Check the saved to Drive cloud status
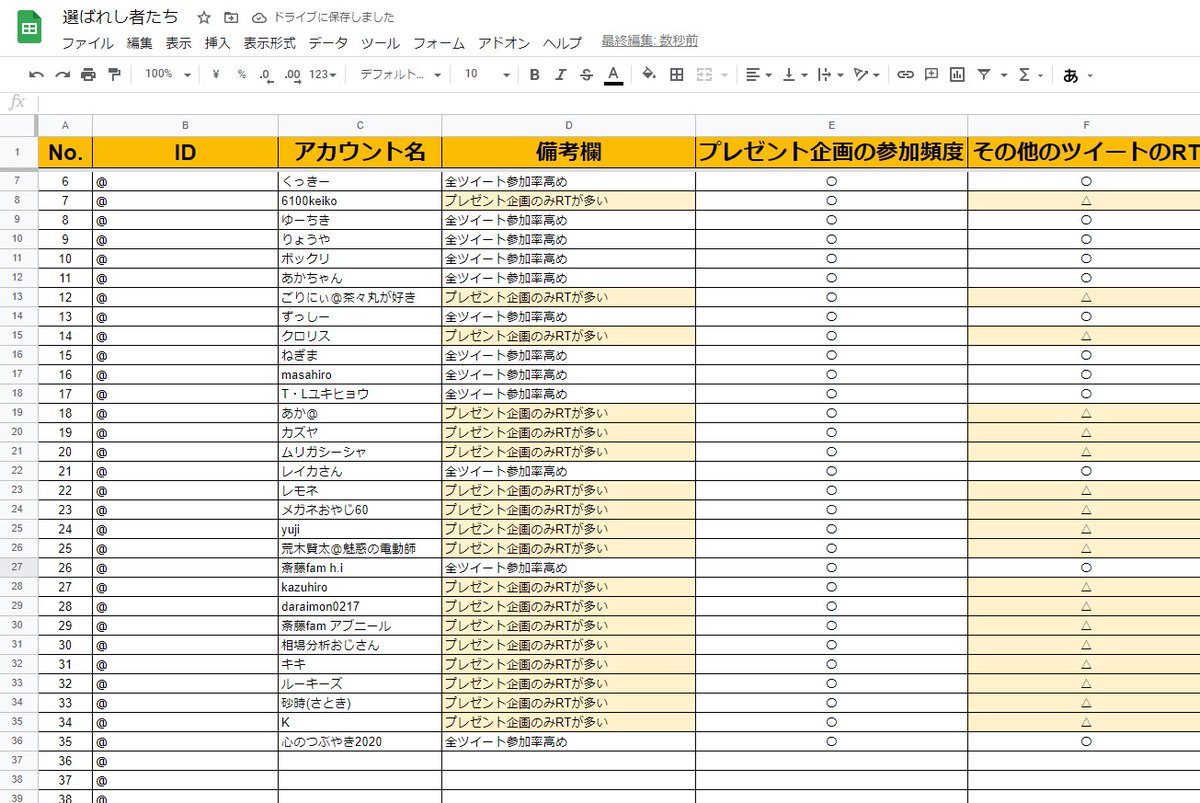The height and width of the screenshot is (803, 1200). (259, 18)
